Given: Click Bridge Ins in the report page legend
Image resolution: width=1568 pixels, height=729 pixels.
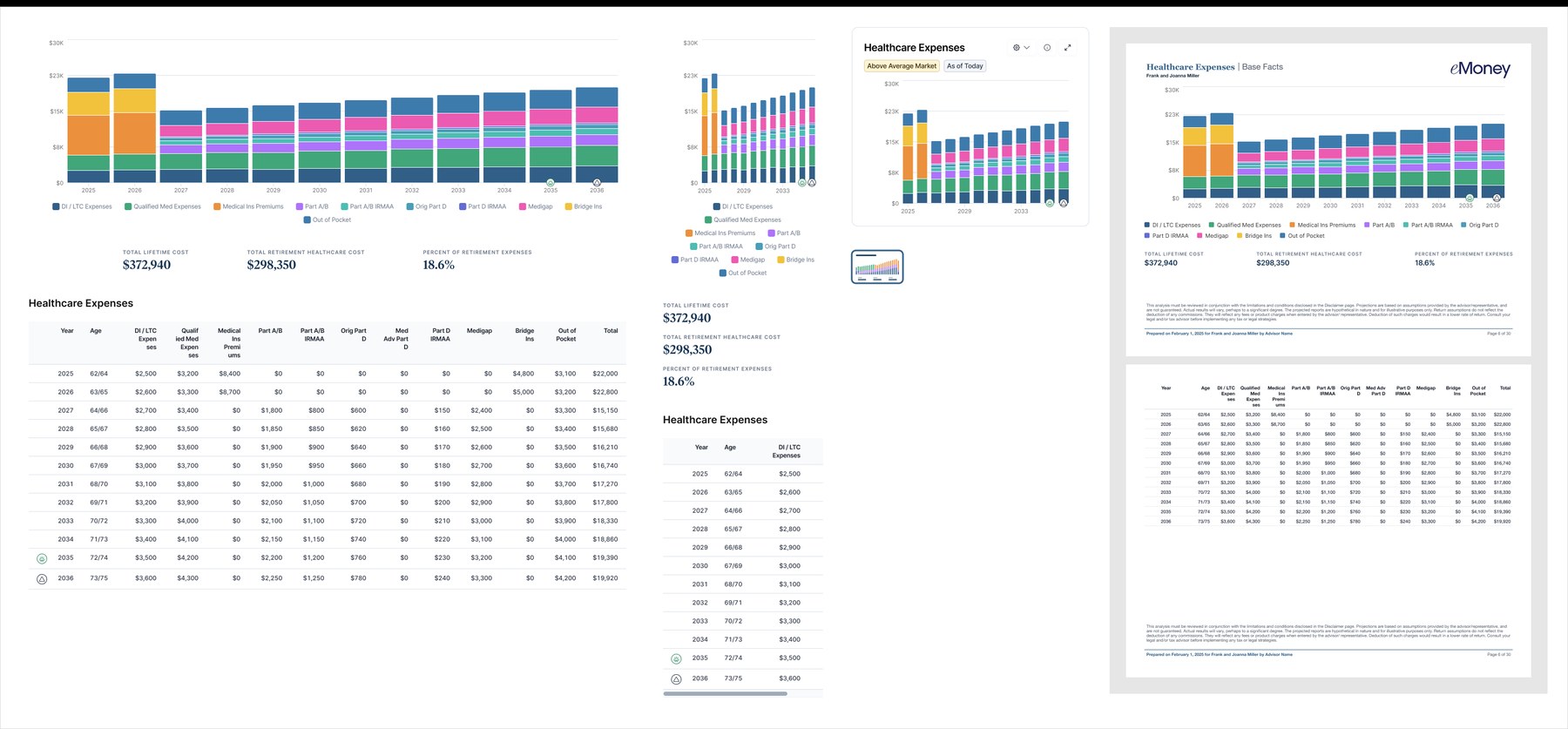Looking at the screenshot, I should tap(1254, 236).
